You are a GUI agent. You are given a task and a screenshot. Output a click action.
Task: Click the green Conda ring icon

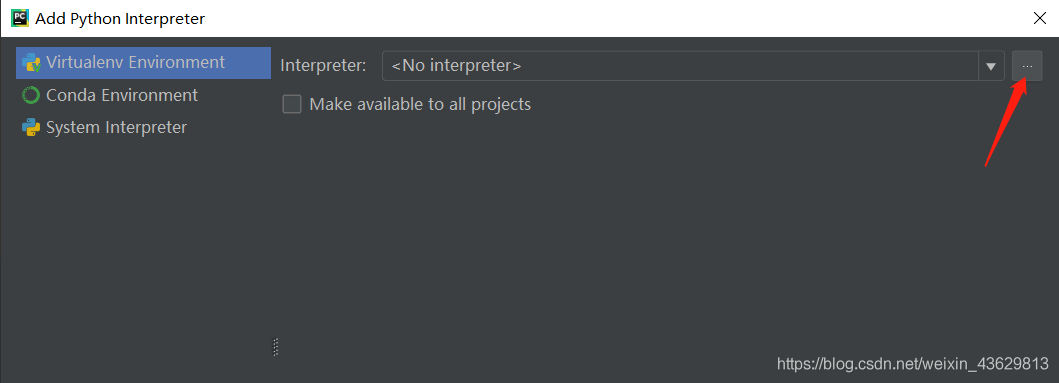tap(31, 95)
